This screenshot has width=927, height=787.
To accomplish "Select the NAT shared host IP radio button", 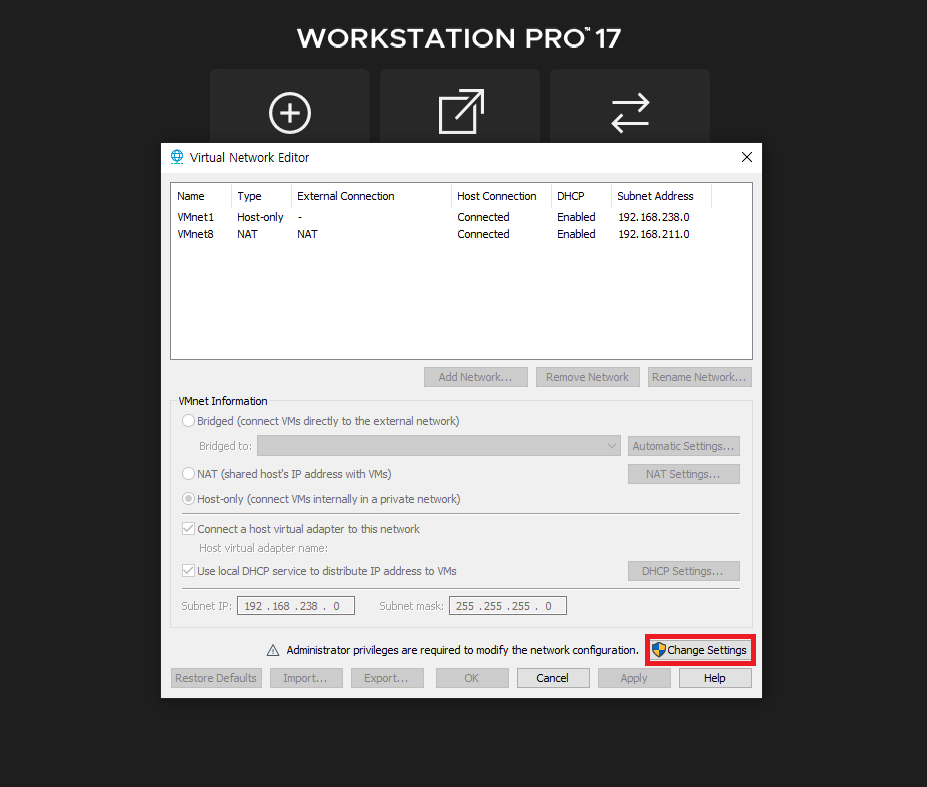I will point(188,474).
